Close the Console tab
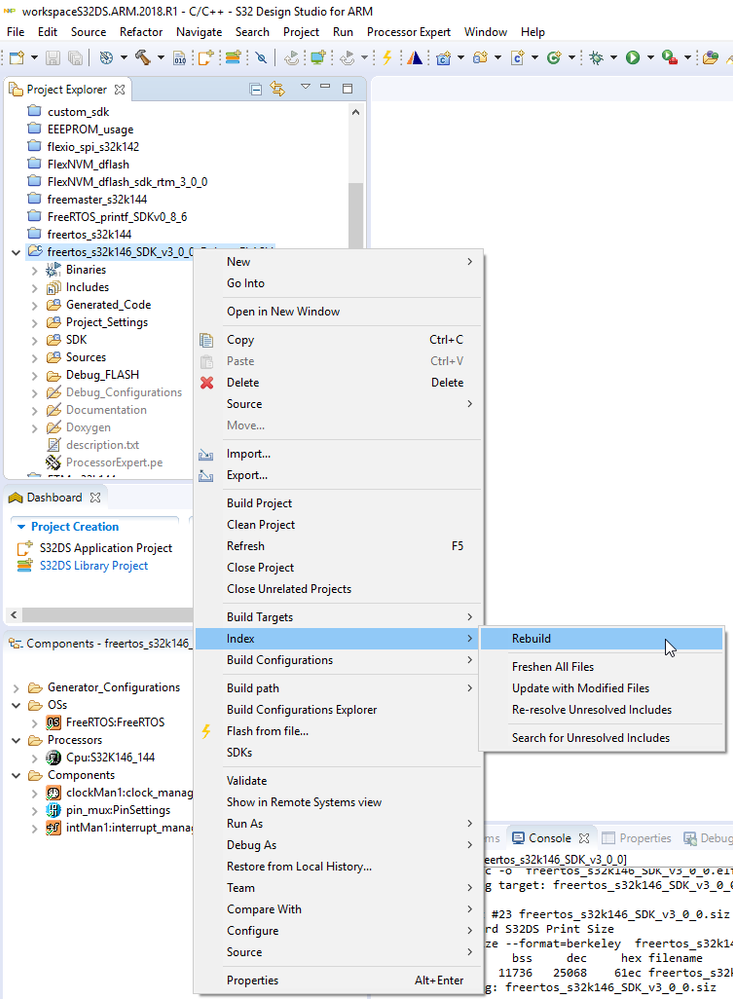This screenshot has height=999, width=733. click(x=584, y=838)
